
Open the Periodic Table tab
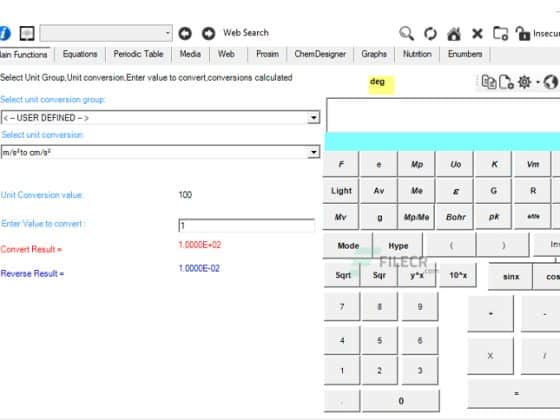pyautogui.click(x=138, y=54)
